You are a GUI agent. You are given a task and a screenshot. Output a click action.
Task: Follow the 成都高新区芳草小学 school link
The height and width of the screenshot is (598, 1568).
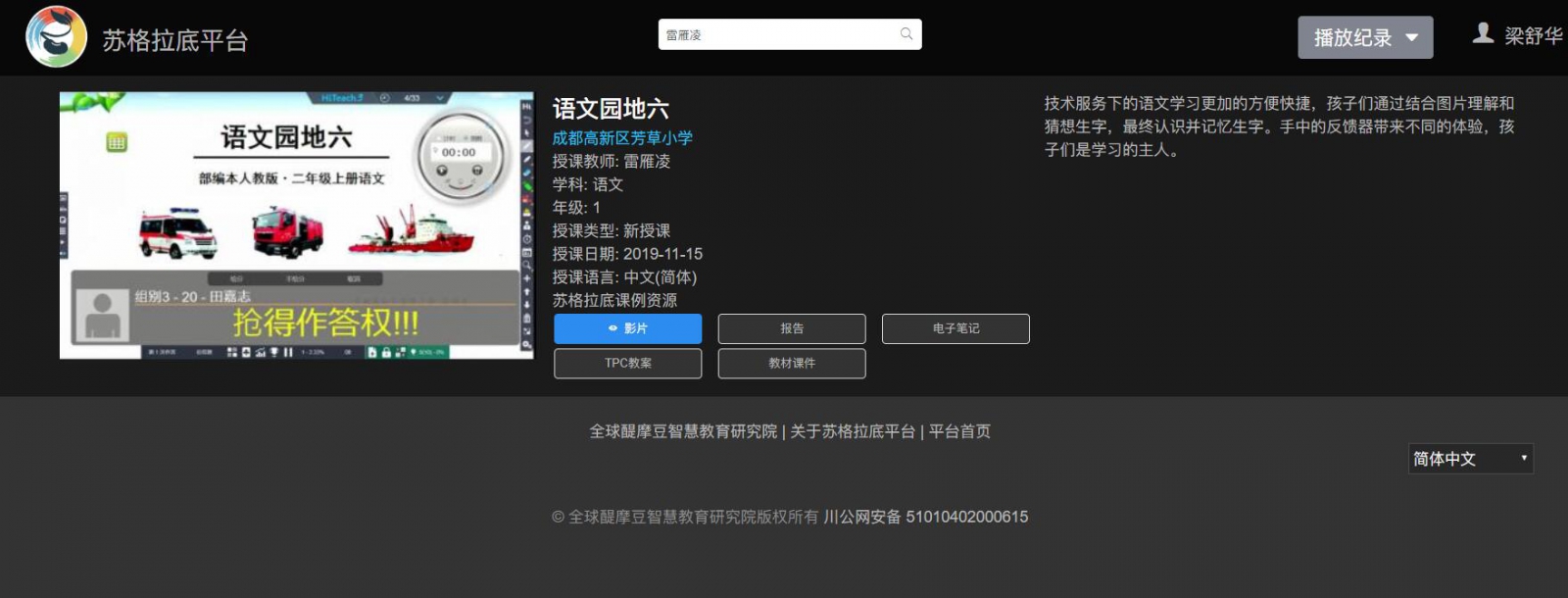(x=622, y=138)
